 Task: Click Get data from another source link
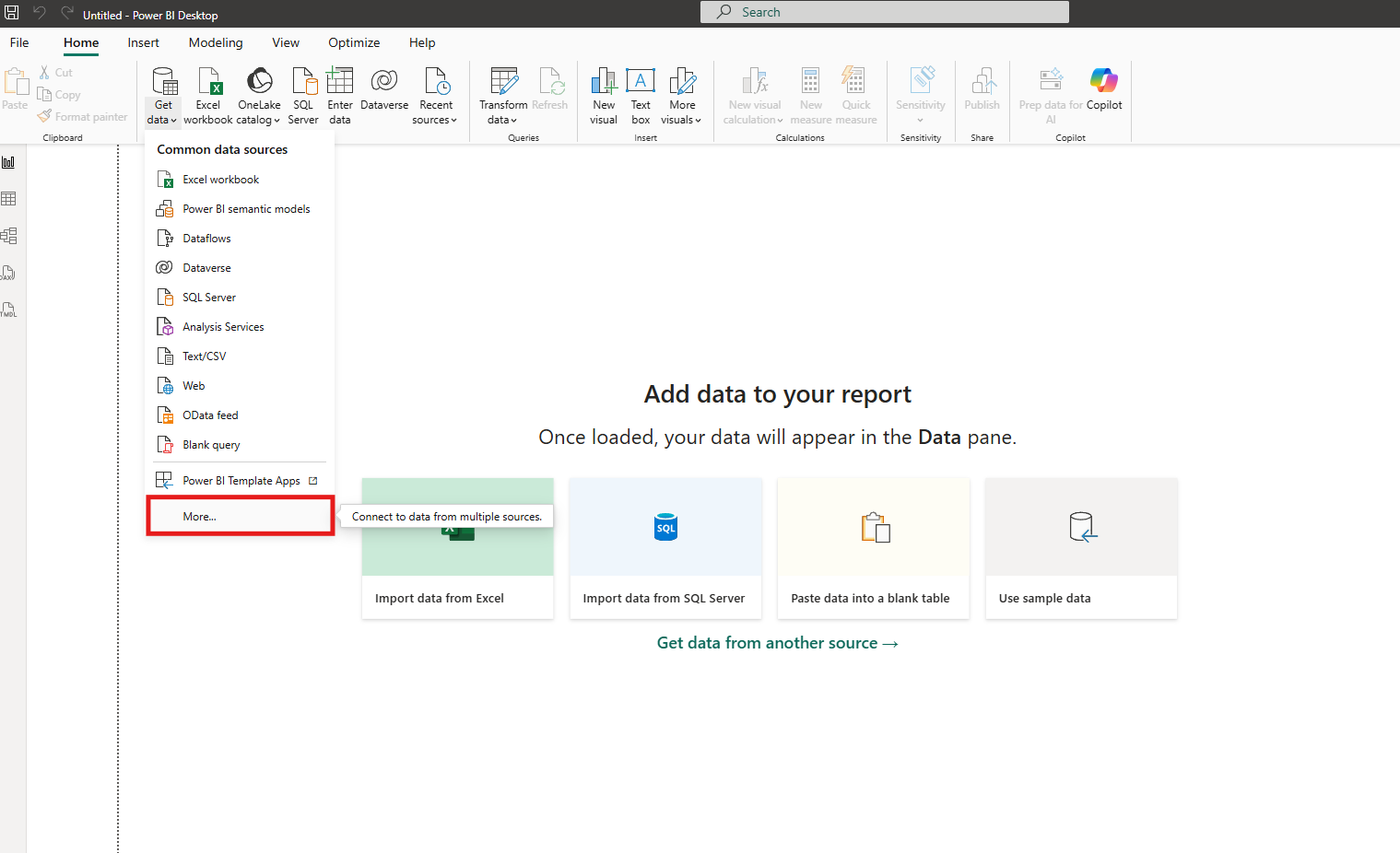777,643
